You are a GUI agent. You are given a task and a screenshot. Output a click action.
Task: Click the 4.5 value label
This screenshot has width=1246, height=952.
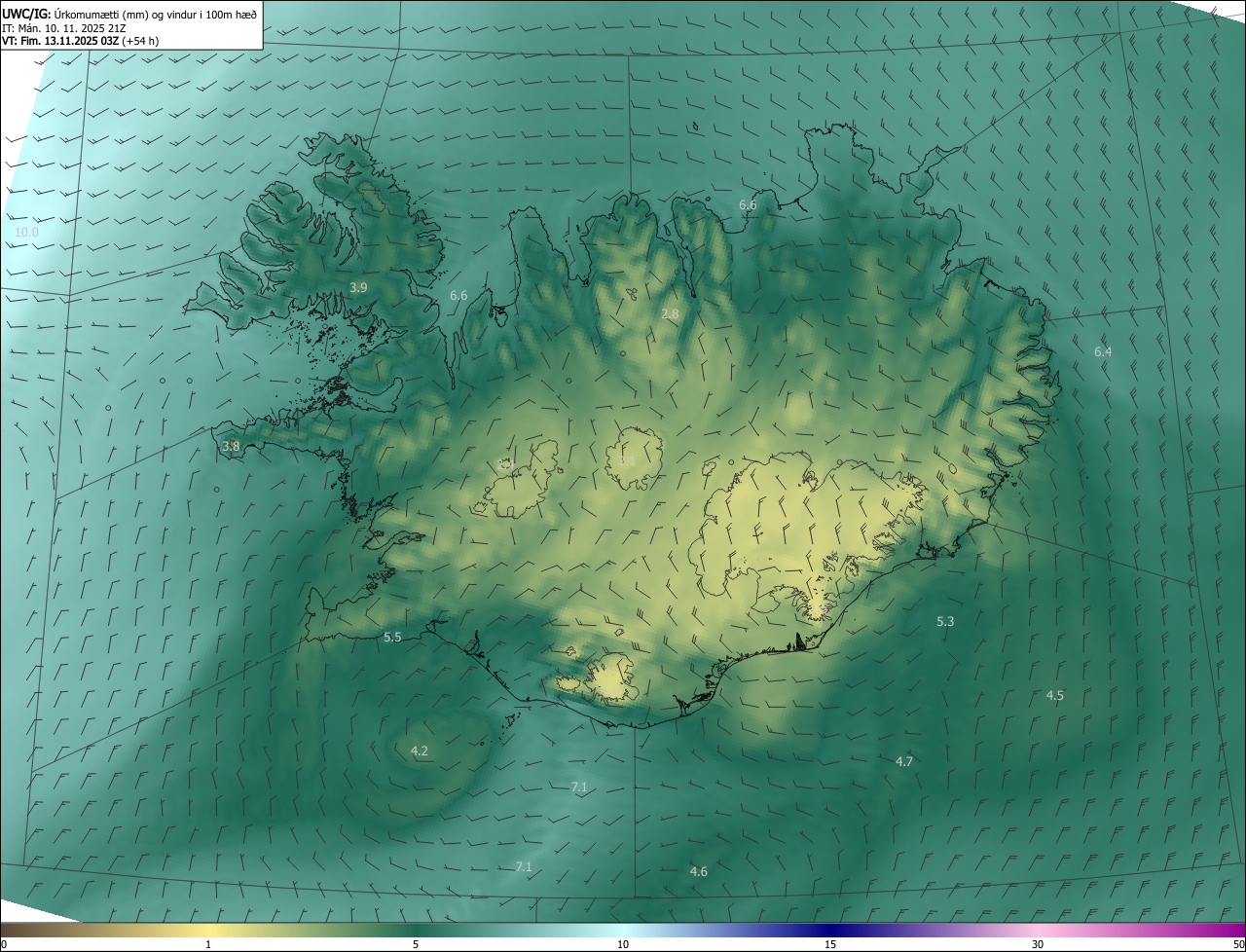tap(1055, 695)
